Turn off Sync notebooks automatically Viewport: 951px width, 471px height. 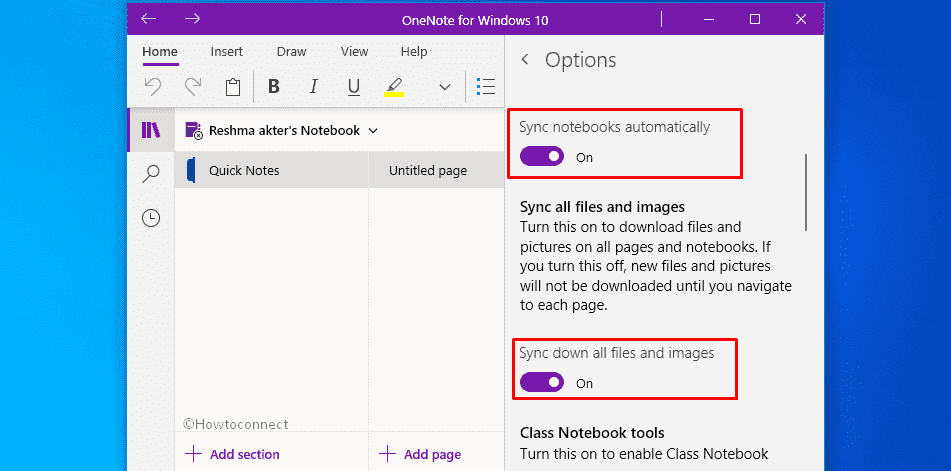[542, 156]
